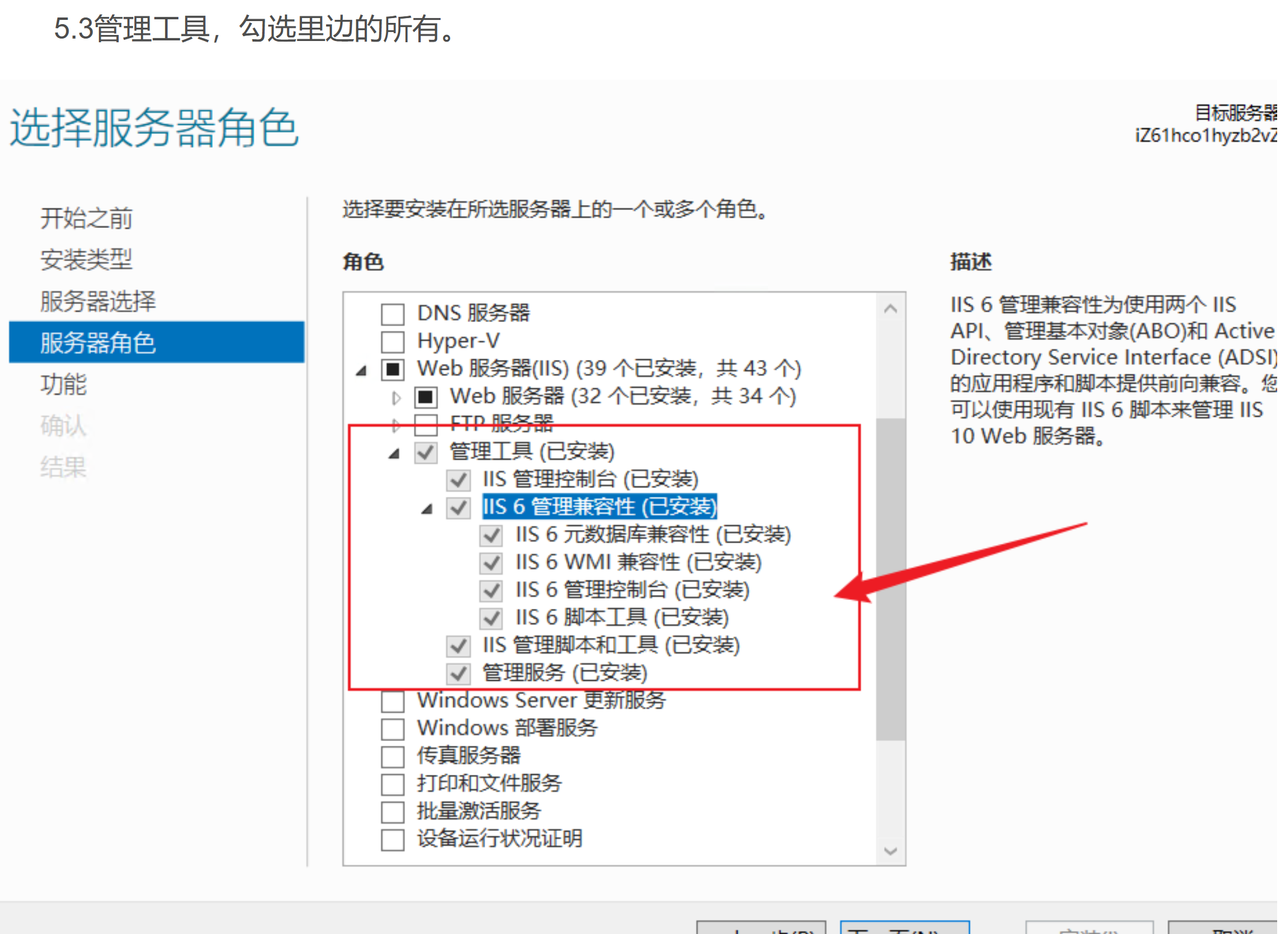Select the 批量激活服务 checkbox
The image size is (1288, 934).
392,812
